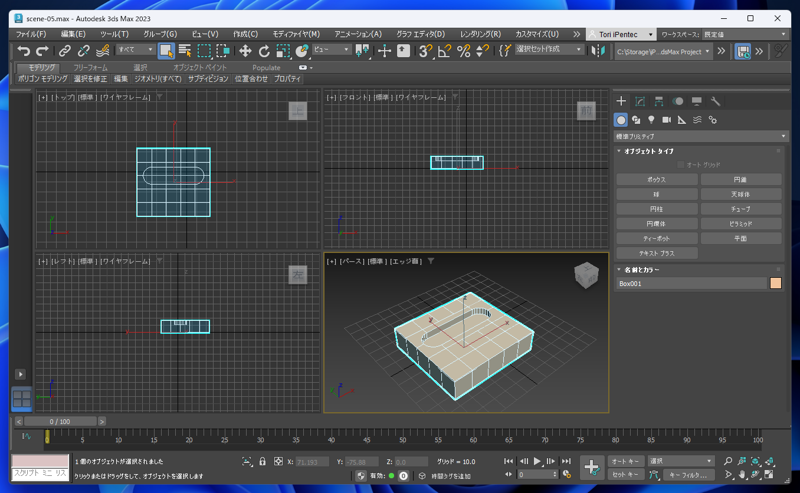Select the Cameras creation category icon
Screen dimensions: 800x493
pos(666,120)
